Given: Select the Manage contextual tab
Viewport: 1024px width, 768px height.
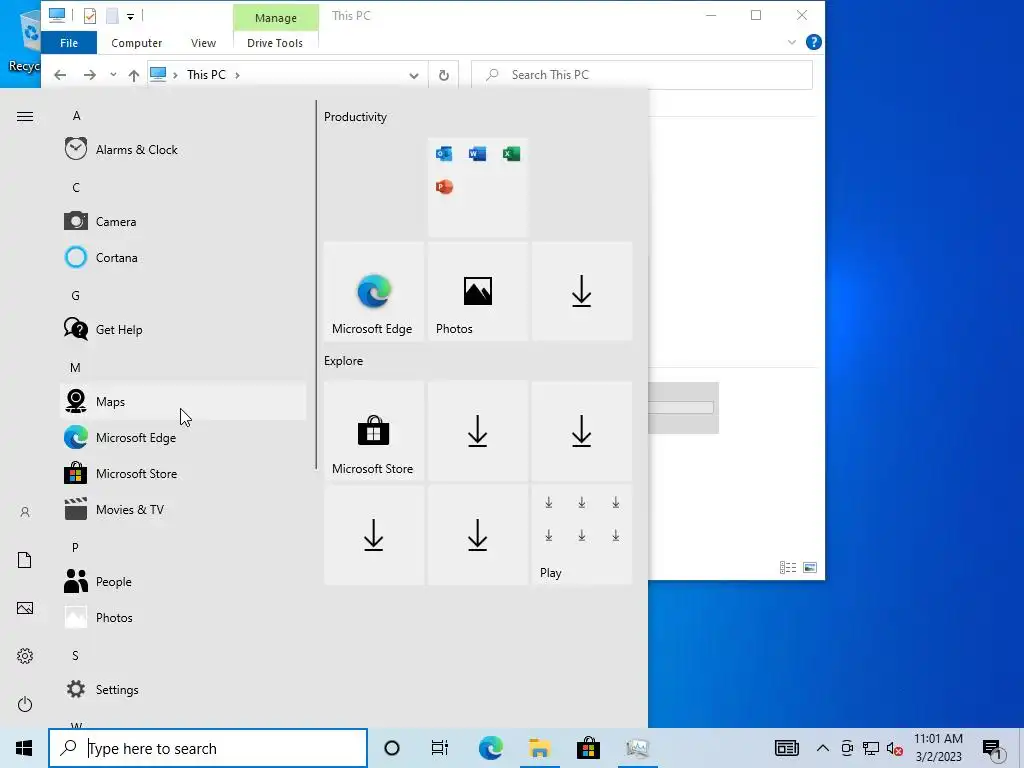Looking at the screenshot, I should coord(276,18).
